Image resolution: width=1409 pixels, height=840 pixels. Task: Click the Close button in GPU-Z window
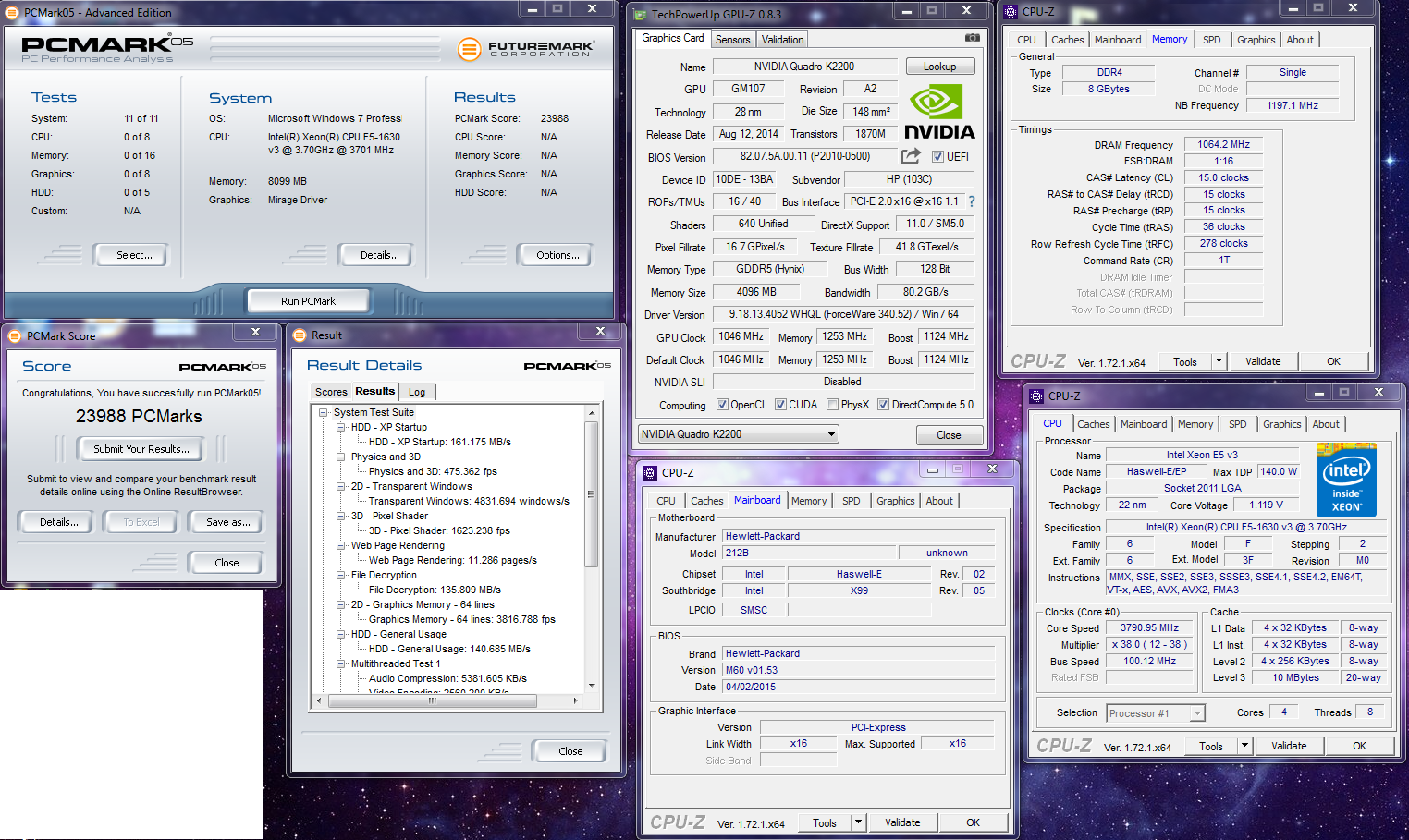(x=949, y=435)
